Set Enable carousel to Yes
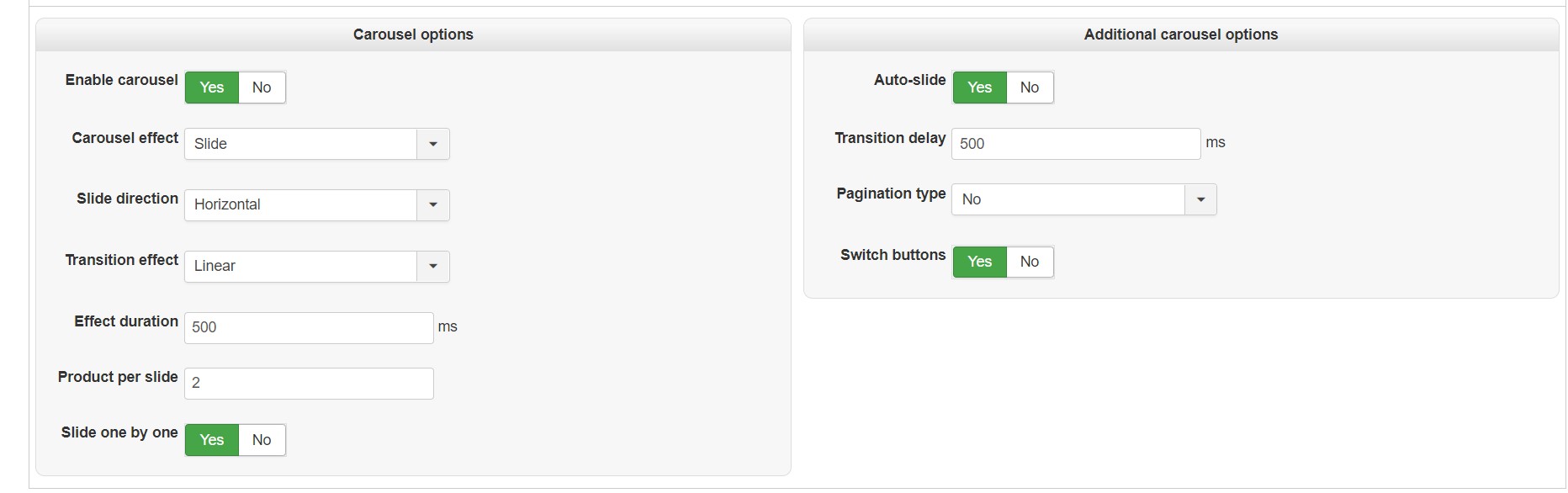 [x=212, y=87]
